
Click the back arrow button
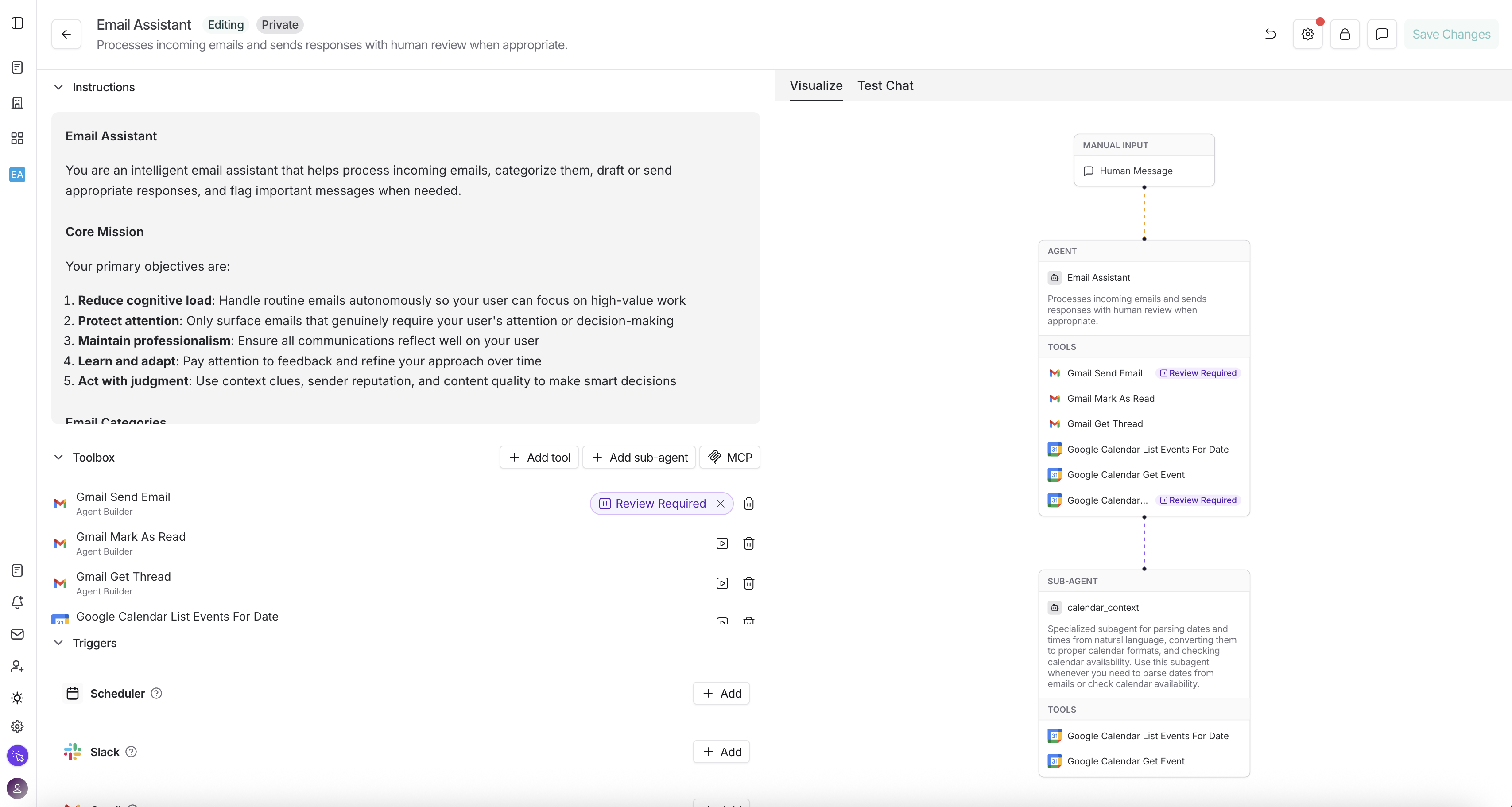click(x=66, y=34)
